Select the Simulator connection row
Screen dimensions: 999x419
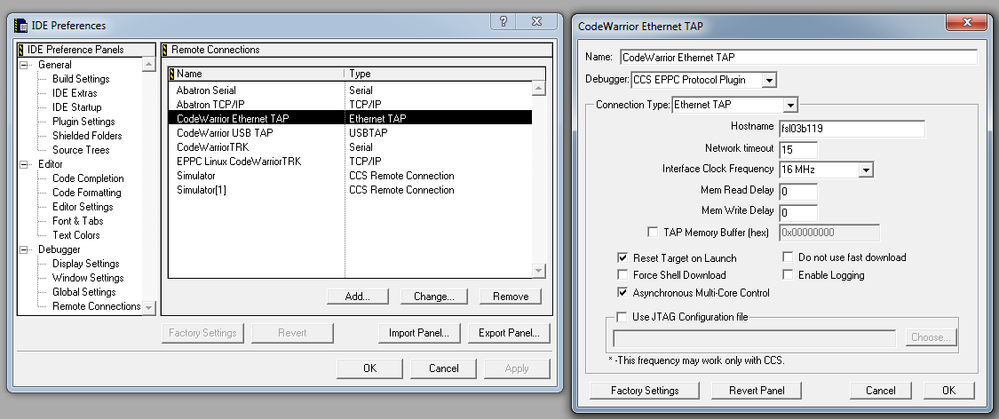[350, 176]
